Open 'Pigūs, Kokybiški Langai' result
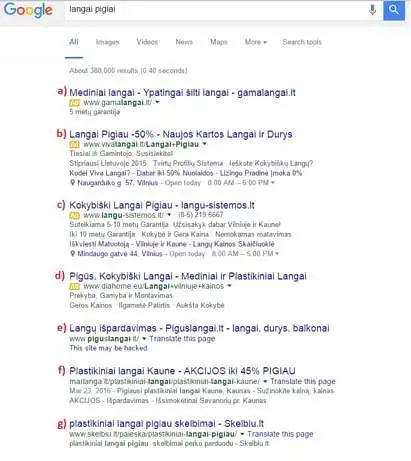 click(188, 276)
